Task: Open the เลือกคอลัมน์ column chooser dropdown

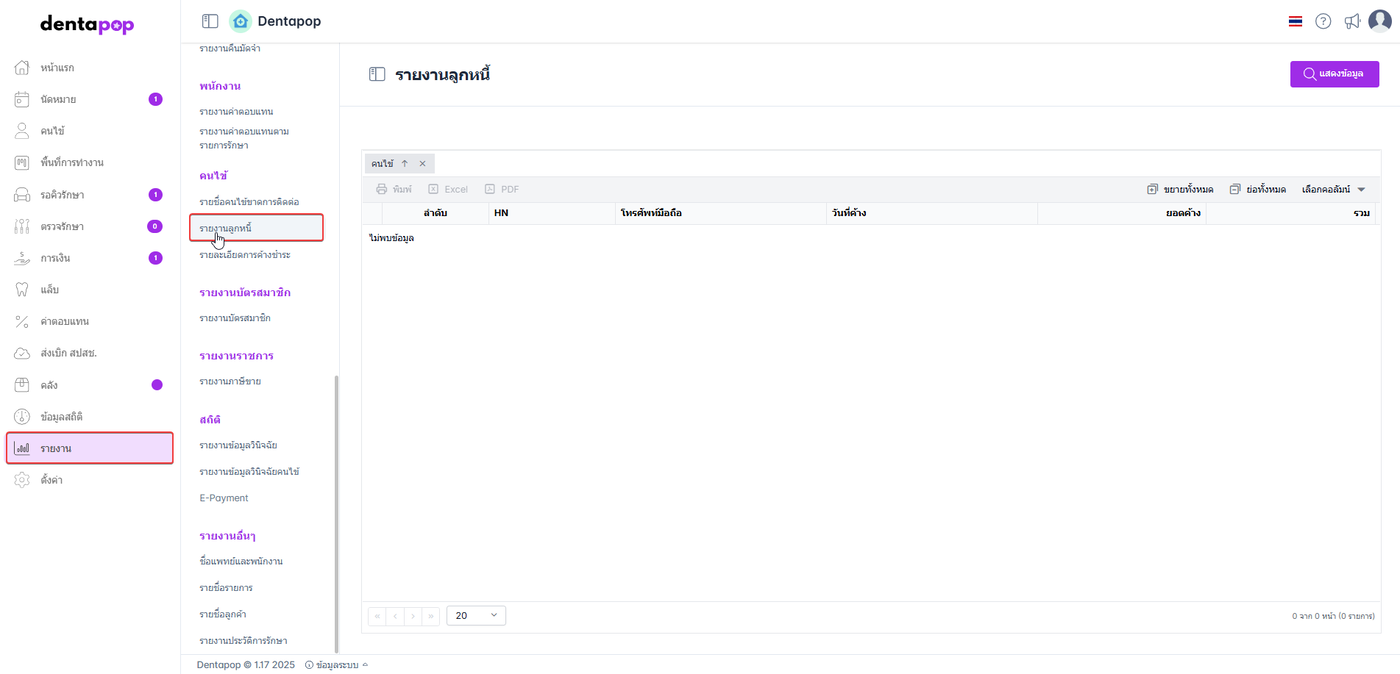Action: 1333,189
